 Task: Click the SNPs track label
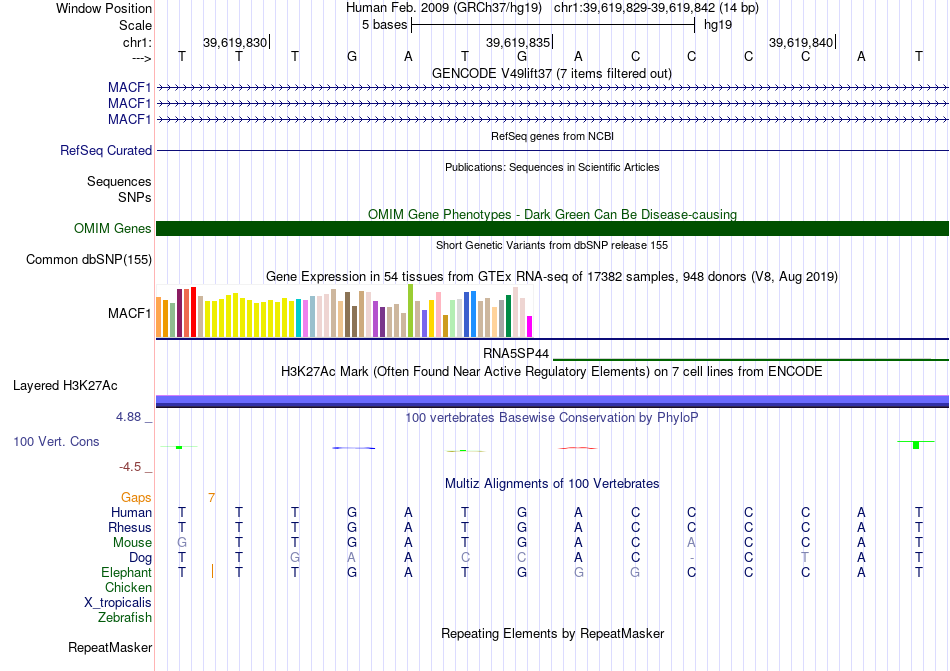click(x=135, y=197)
